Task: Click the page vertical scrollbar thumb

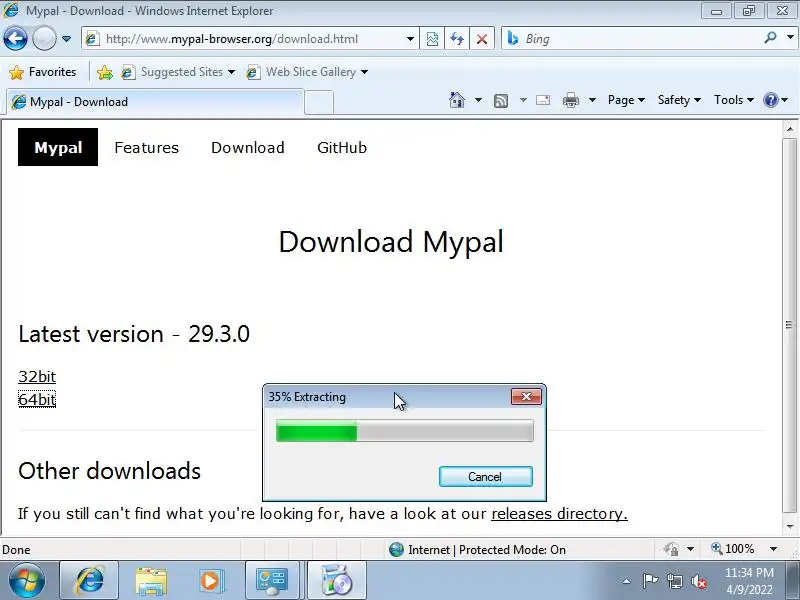Action: (x=789, y=324)
